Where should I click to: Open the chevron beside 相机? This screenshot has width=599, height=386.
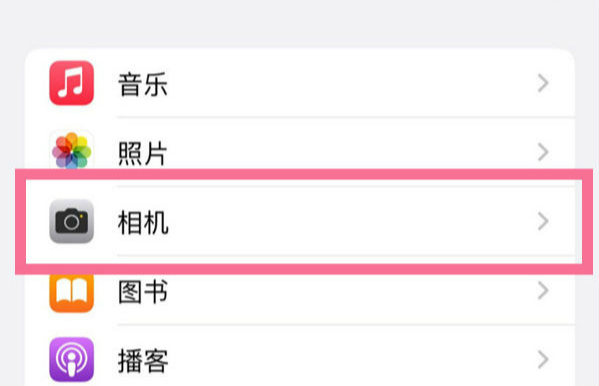[543, 221]
